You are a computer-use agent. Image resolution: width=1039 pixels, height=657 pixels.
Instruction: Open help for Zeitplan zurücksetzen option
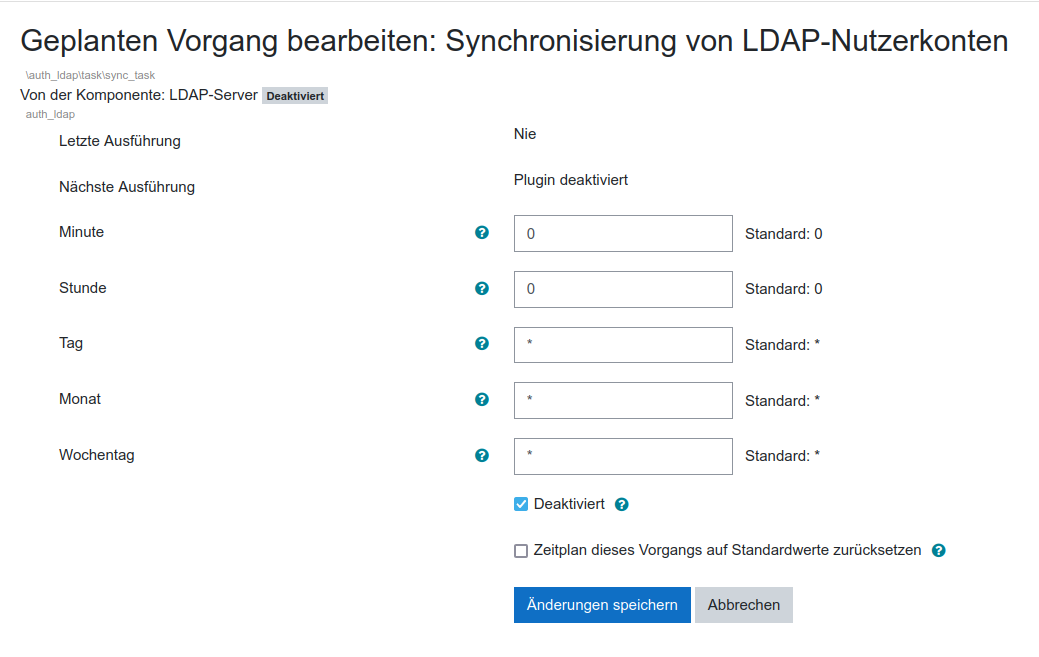point(938,551)
